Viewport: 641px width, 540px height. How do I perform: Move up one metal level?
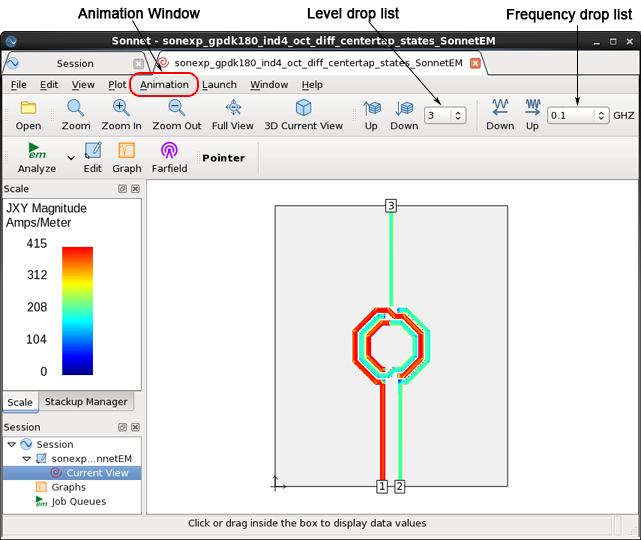click(x=371, y=115)
